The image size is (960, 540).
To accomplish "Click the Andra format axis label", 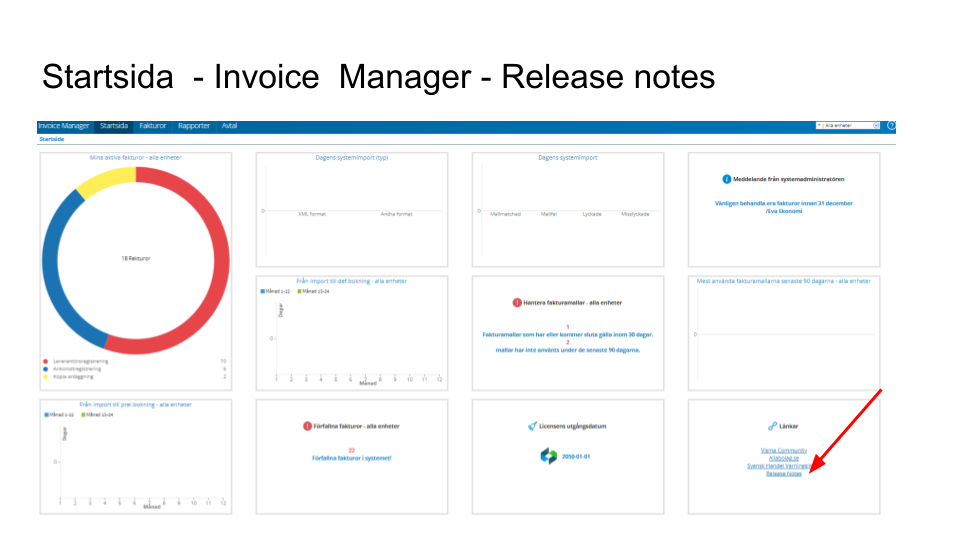I will (397, 214).
